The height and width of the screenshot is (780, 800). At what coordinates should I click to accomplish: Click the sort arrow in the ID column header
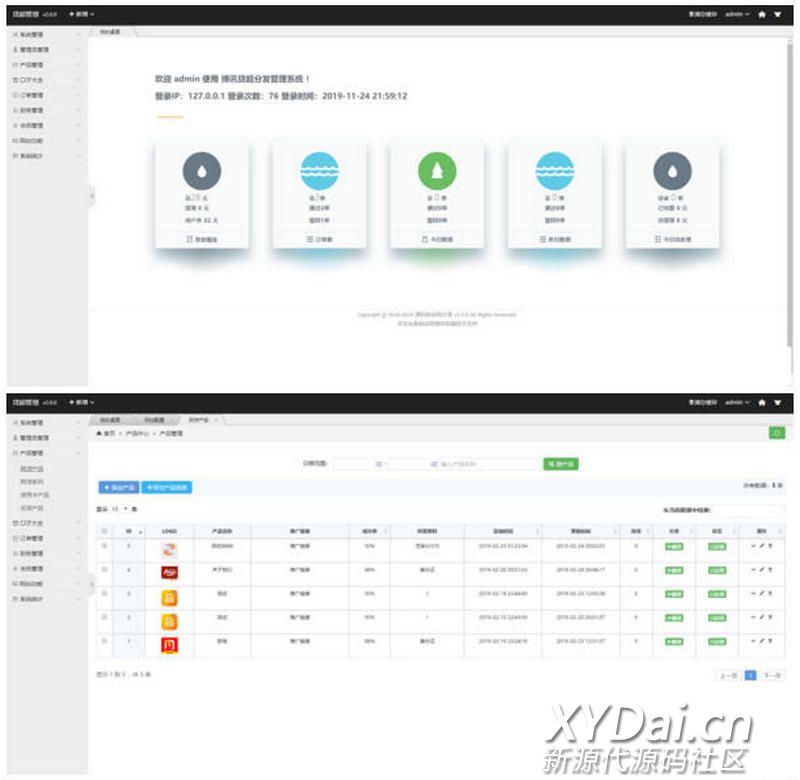pyautogui.click(x=140, y=532)
